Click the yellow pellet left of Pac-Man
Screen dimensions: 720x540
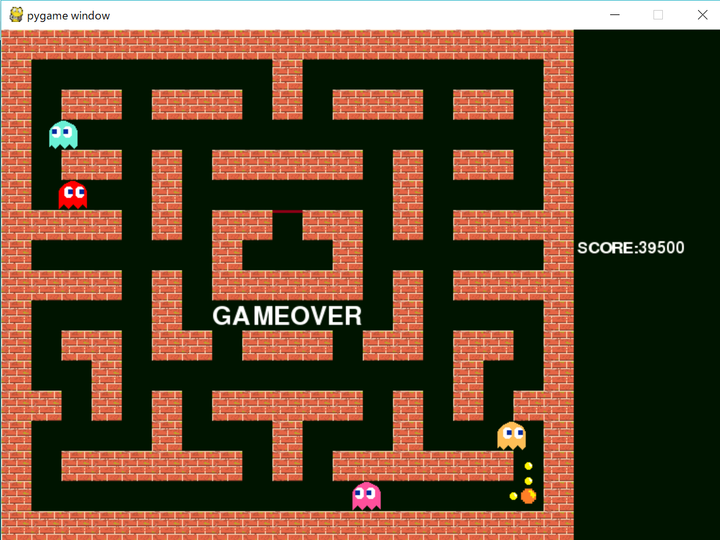pos(513,496)
